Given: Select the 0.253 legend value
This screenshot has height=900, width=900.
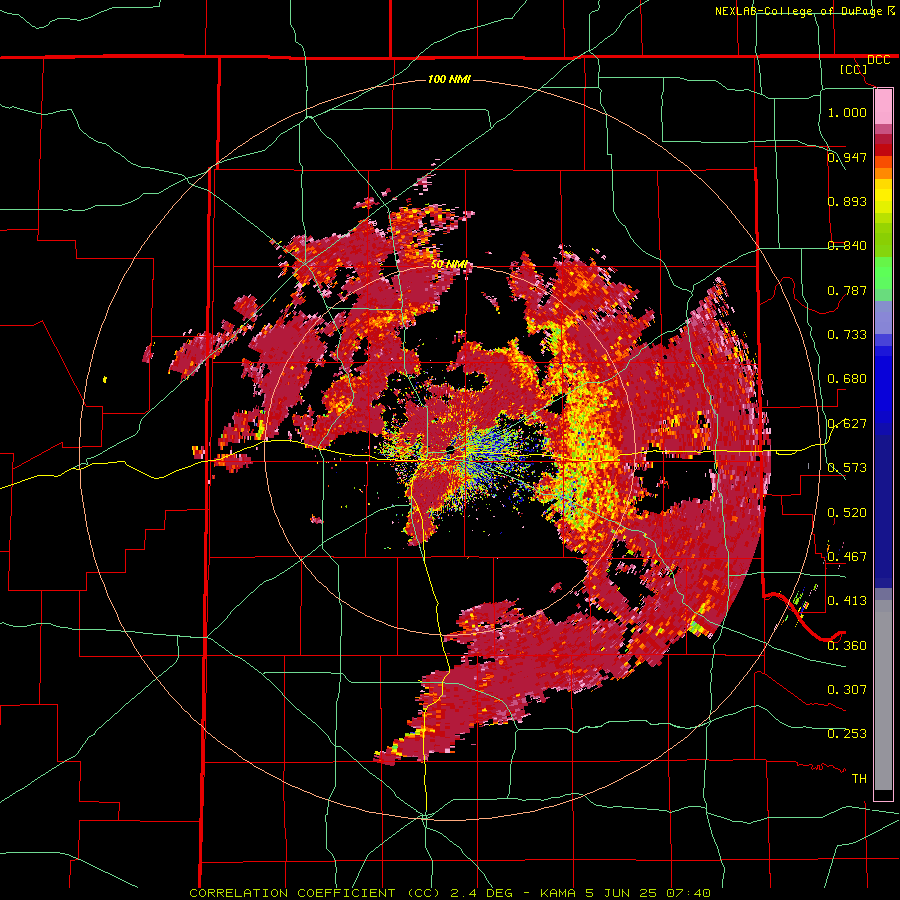Looking at the screenshot, I should (847, 734).
